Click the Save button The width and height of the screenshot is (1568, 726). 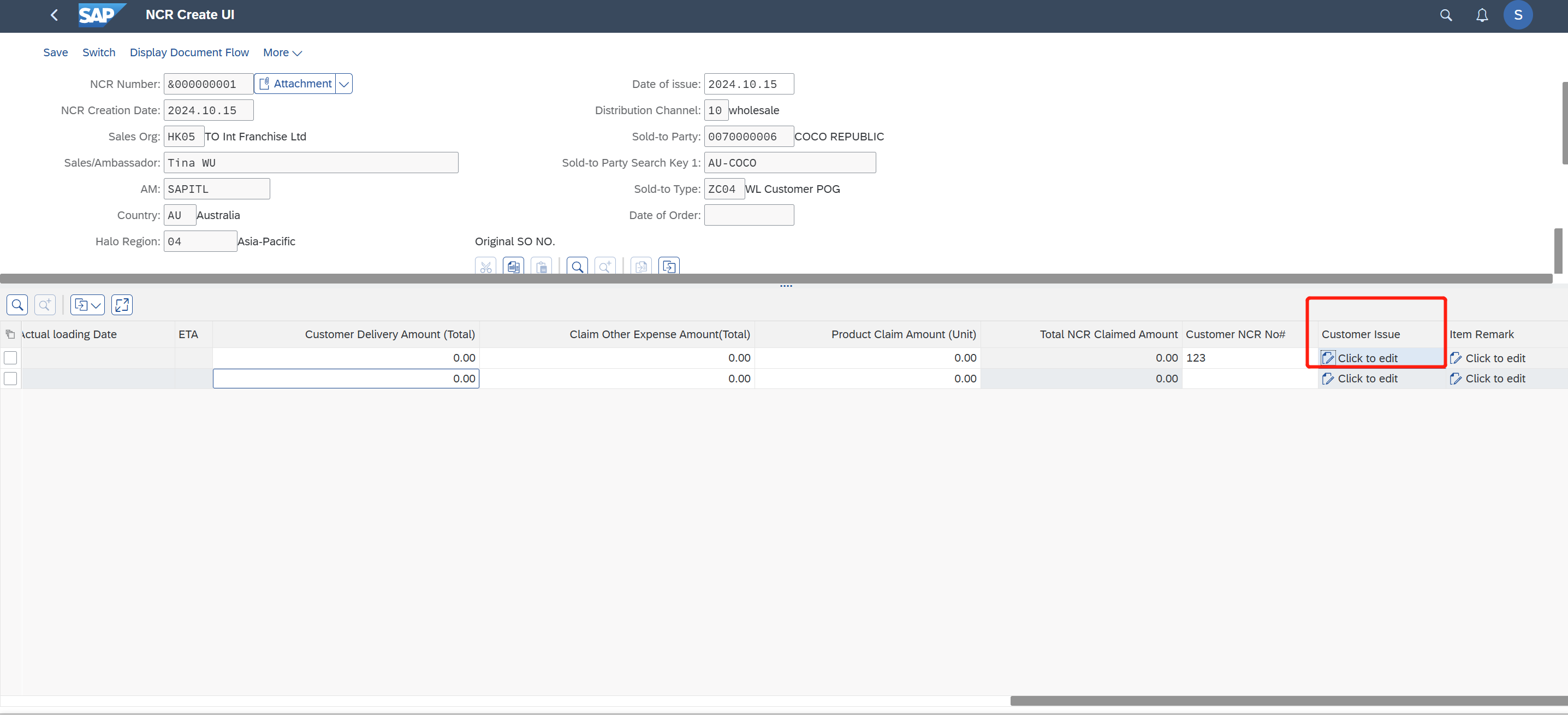pyautogui.click(x=55, y=52)
